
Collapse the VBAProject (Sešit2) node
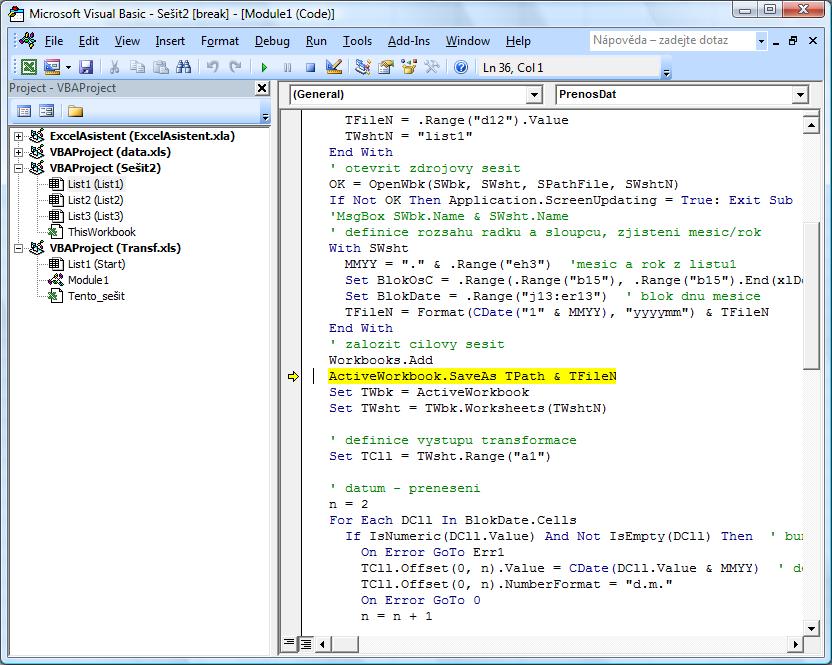19,168
